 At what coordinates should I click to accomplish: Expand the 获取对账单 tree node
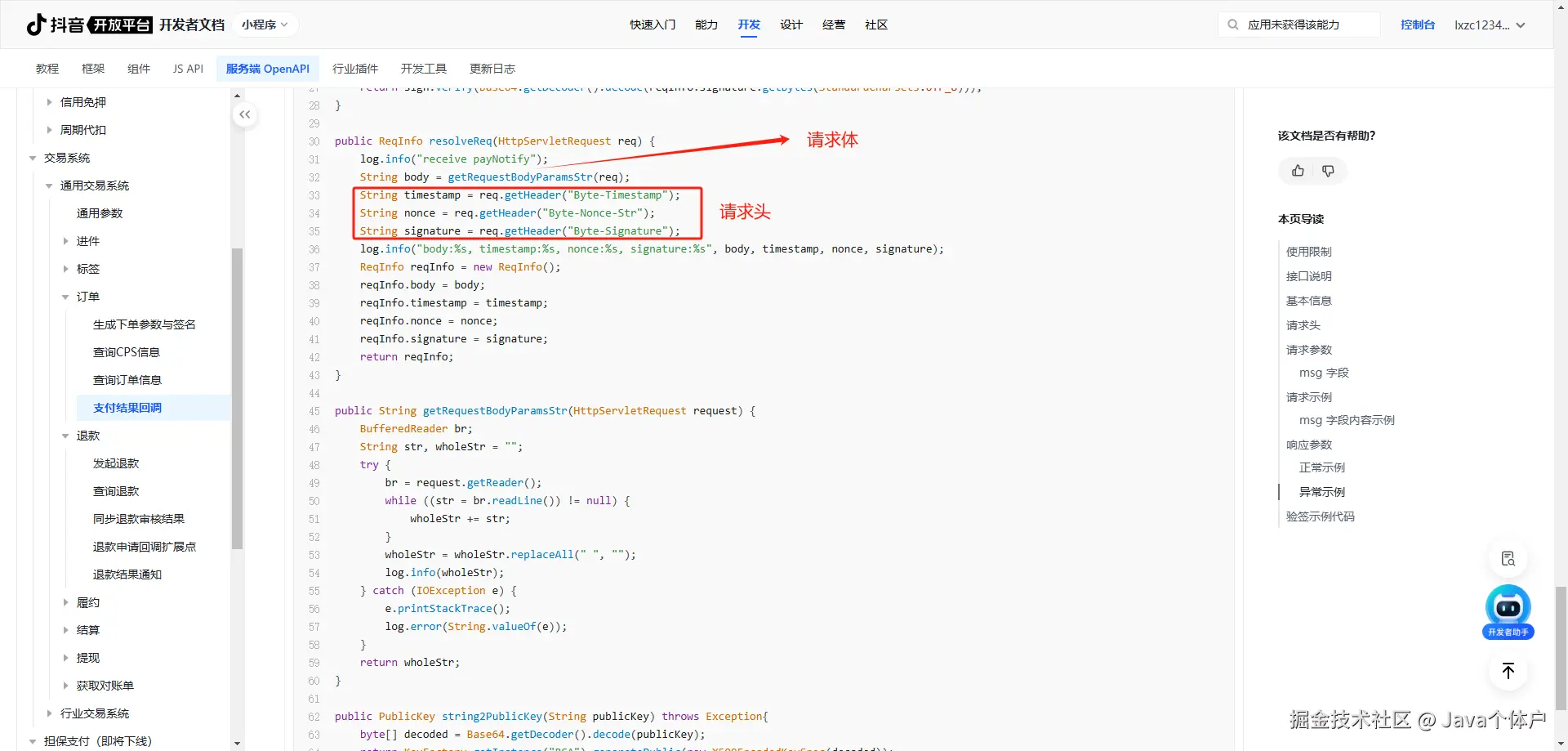point(65,686)
